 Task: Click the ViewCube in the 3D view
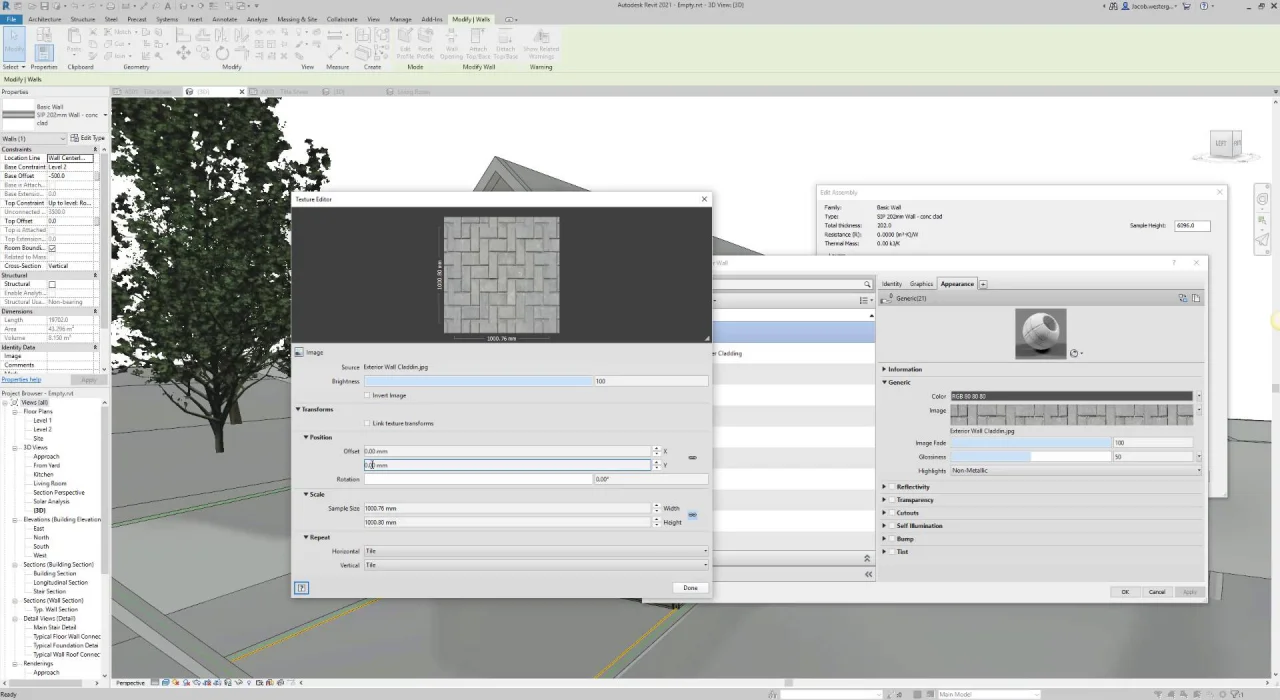tap(1226, 145)
